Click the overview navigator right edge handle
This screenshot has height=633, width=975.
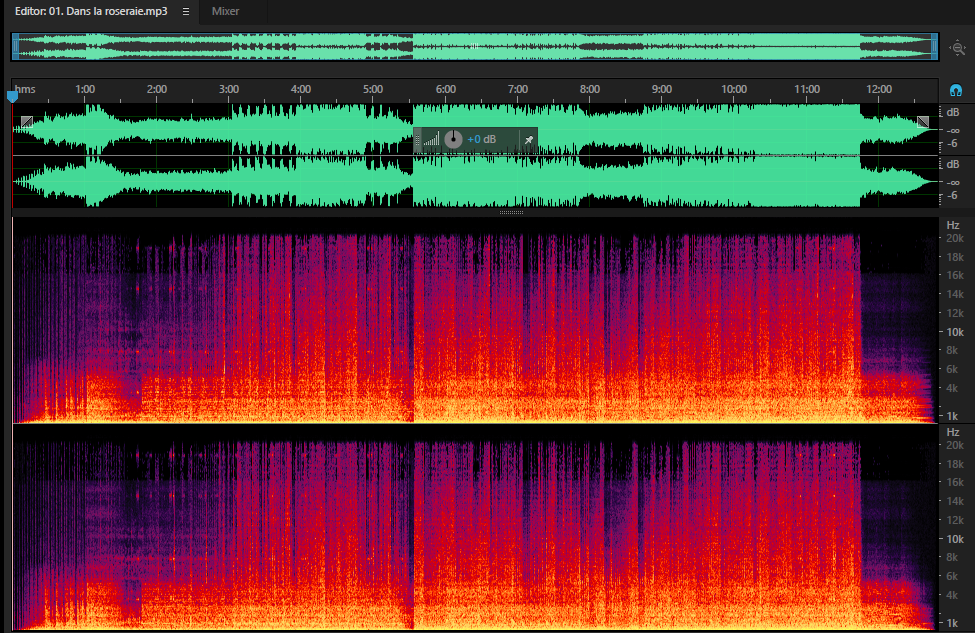coord(934,47)
